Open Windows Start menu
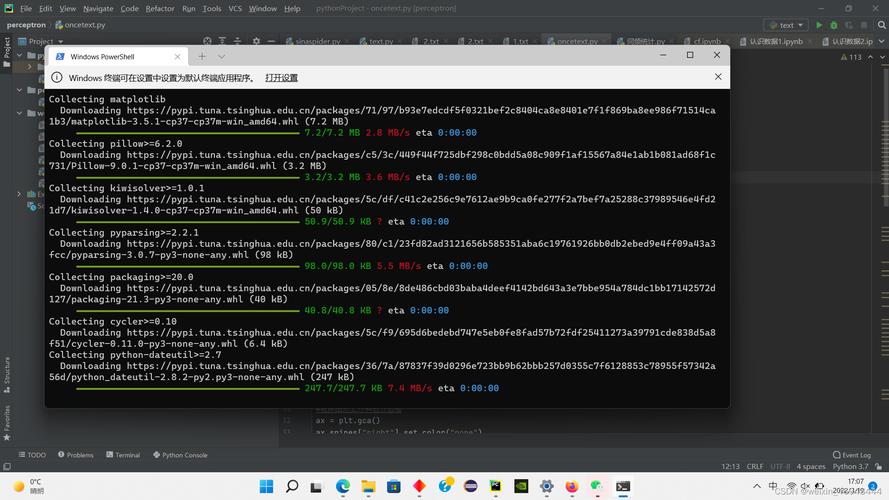This screenshot has width=889, height=500. pyautogui.click(x=266, y=486)
